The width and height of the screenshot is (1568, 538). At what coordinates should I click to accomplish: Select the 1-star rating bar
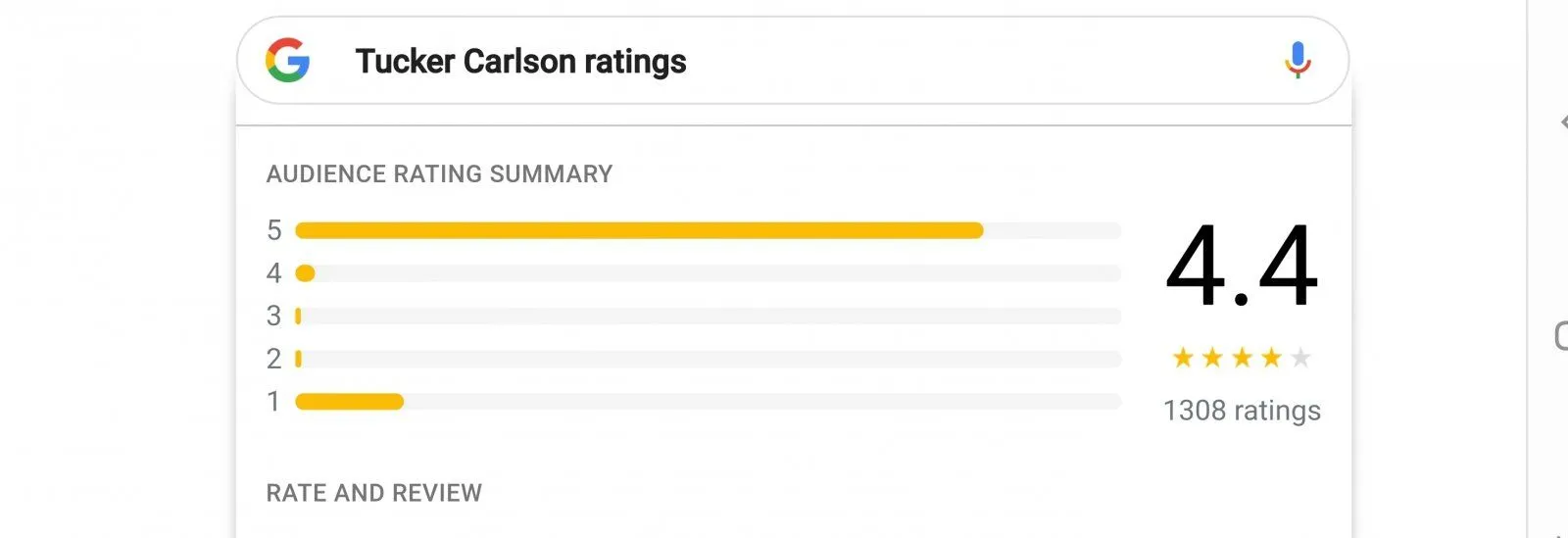tap(708, 402)
